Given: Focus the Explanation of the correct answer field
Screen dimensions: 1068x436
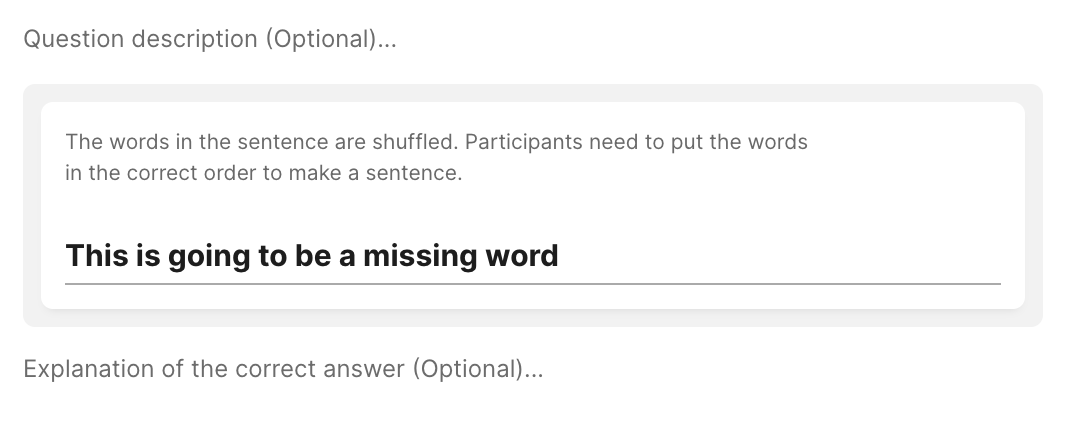Looking at the screenshot, I should point(283,369).
